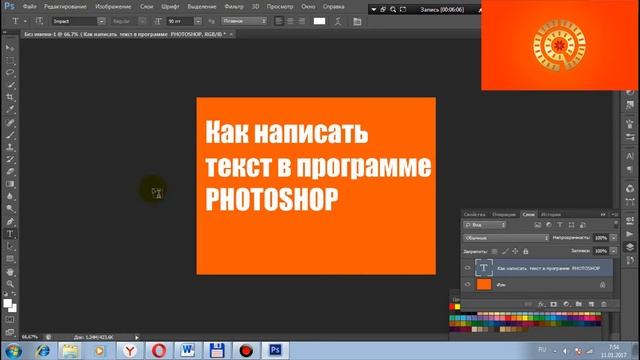Change the screen mode
This screenshot has width=640, height=360.
[x=10, y=332]
